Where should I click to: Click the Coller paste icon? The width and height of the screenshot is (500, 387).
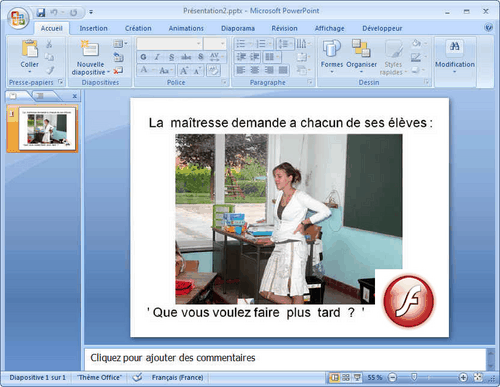(30, 48)
